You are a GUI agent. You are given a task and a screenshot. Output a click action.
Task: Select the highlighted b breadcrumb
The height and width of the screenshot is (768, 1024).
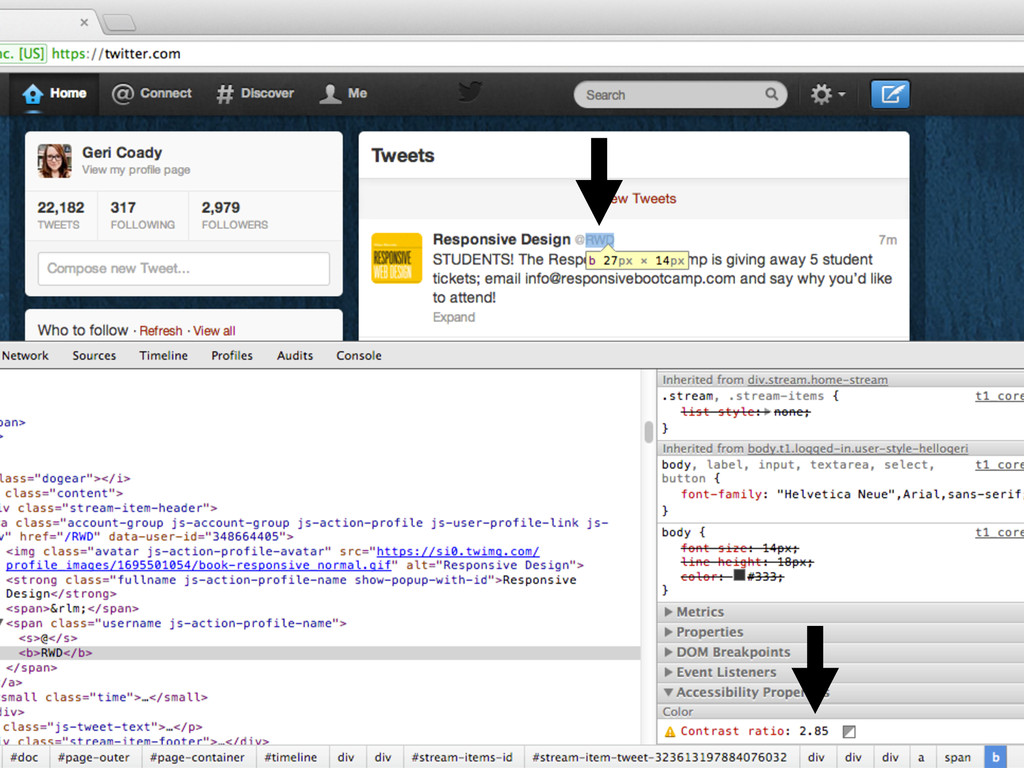coord(996,758)
